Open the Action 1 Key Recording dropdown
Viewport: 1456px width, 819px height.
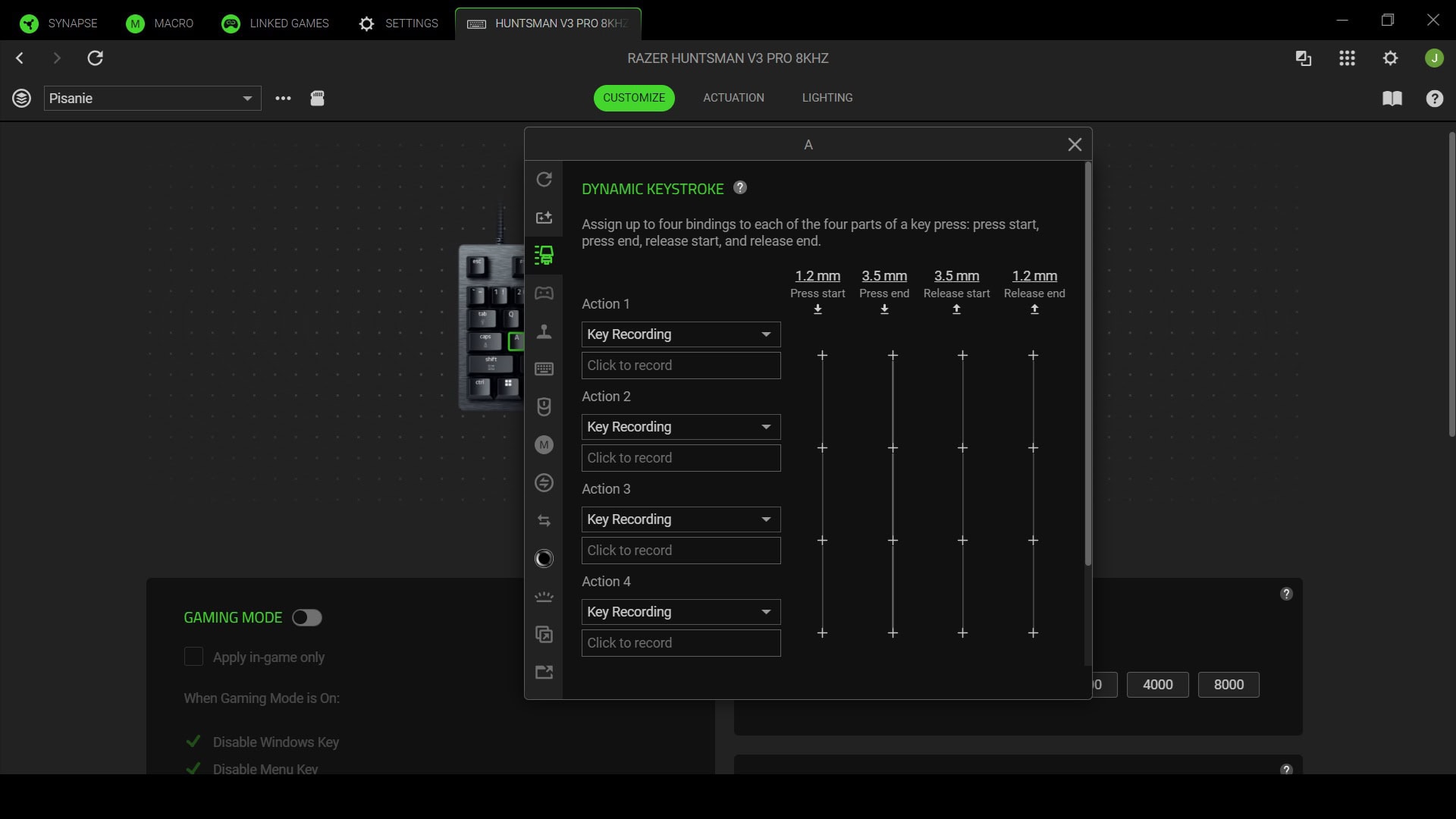[x=680, y=334]
